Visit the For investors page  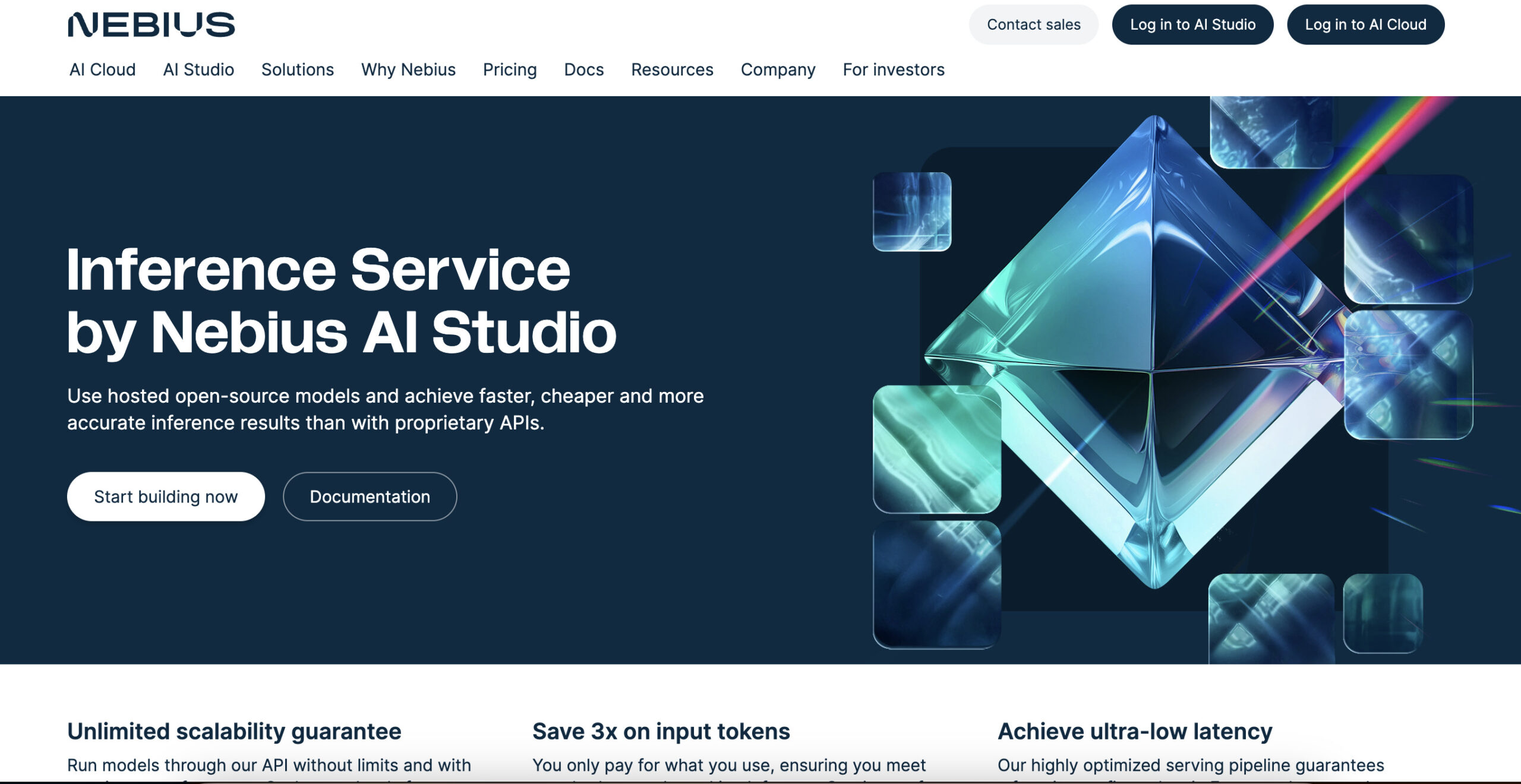pos(893,69)
